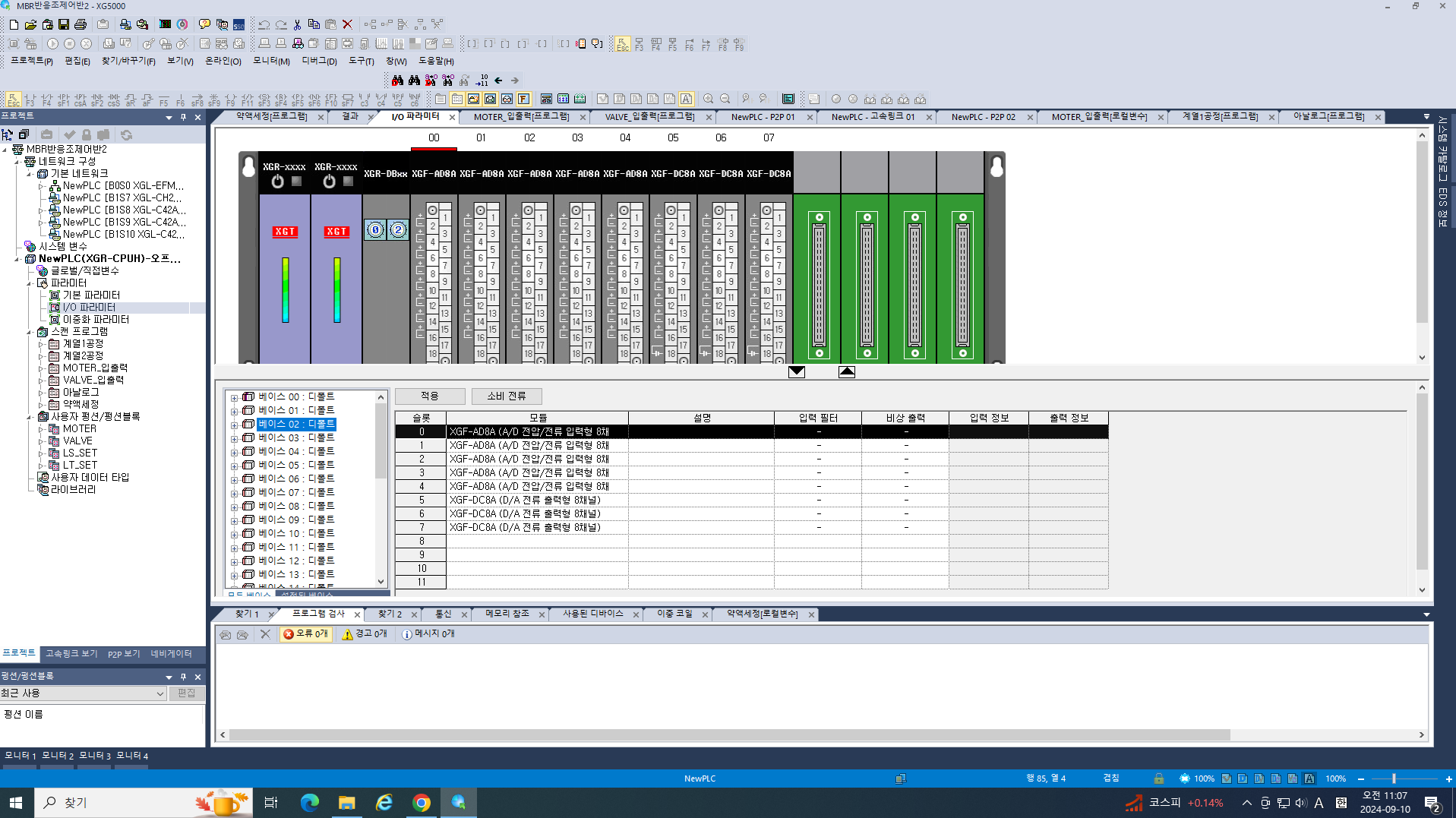The image size is (1456, 818).
Task: Open the 최근 사용 dropdown
Action: tap(159, 694)
